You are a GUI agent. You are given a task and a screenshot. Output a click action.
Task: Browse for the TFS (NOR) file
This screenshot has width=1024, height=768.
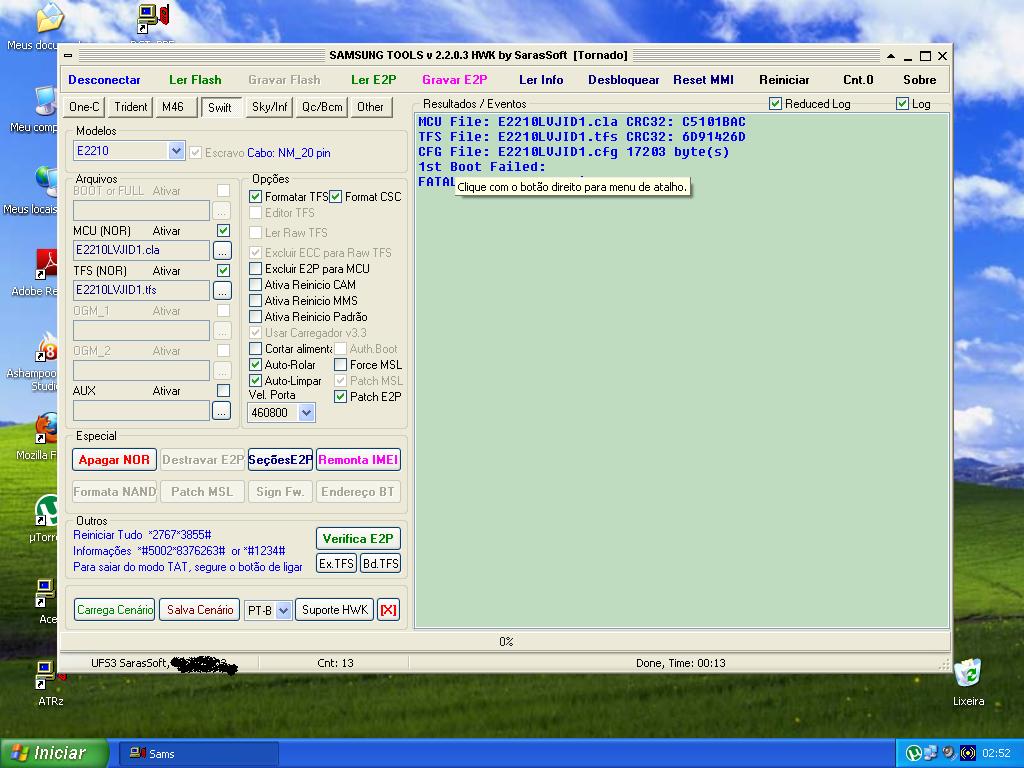coord(222,290)
